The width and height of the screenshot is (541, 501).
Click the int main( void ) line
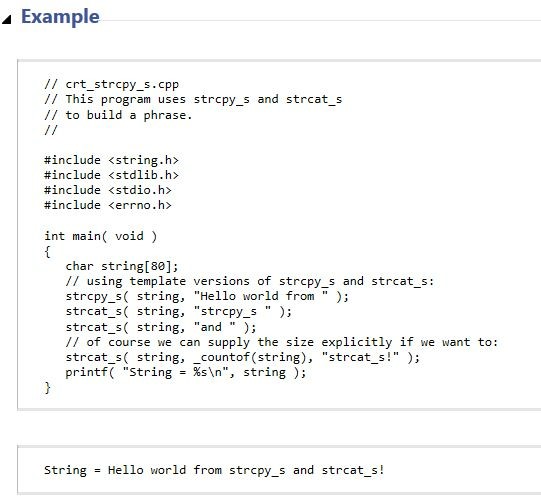[101, 236]
